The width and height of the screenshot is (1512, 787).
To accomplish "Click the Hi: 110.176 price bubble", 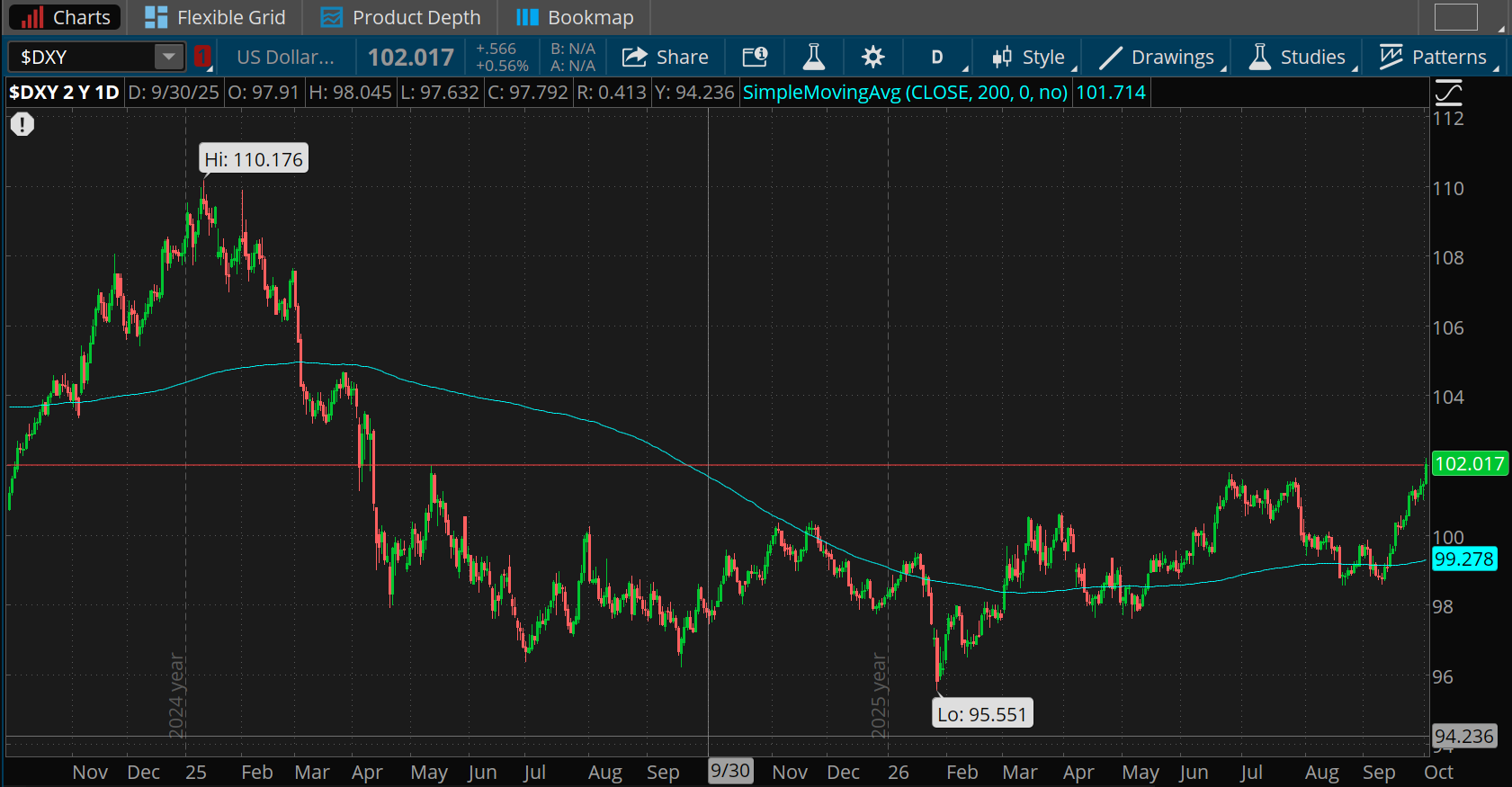I will point(254,159).
